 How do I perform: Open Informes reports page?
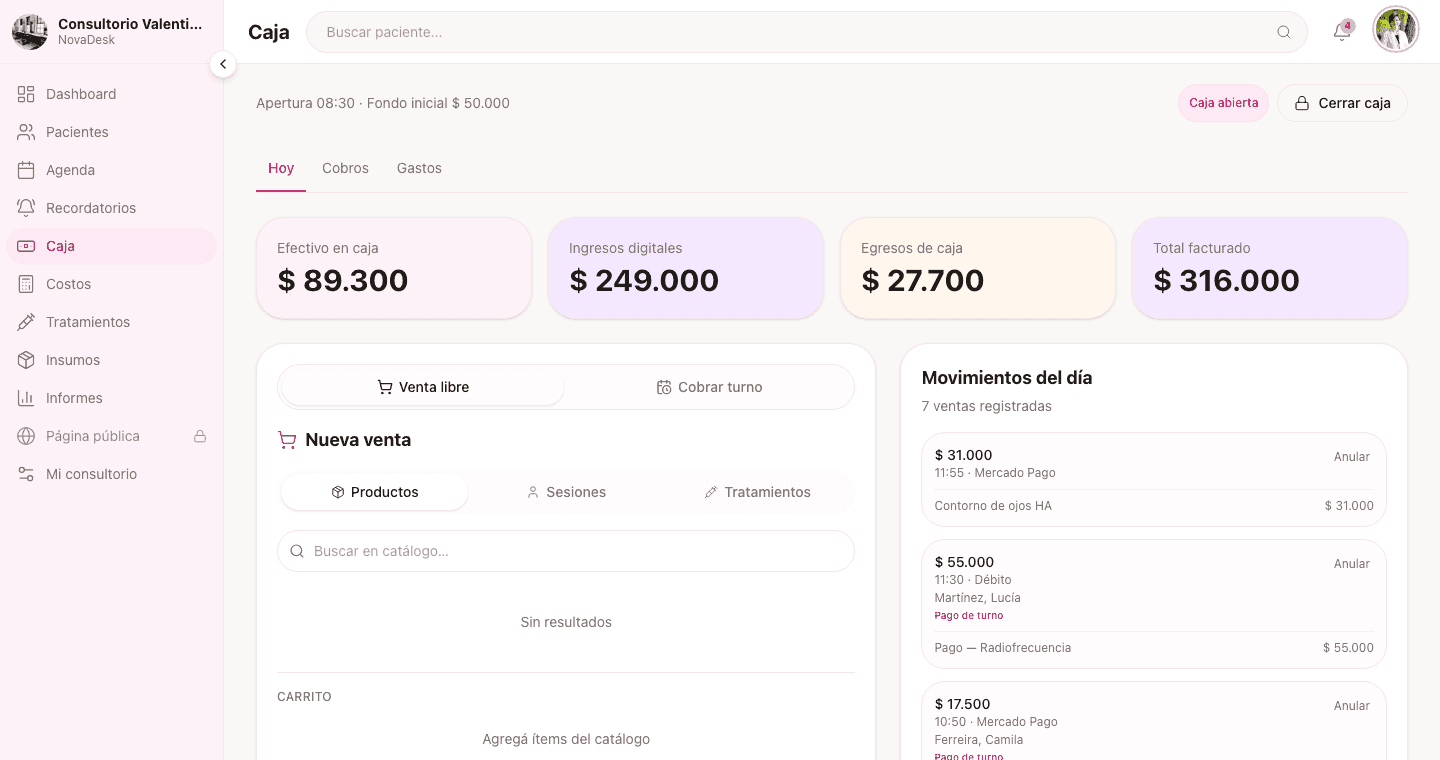[111, 398]
